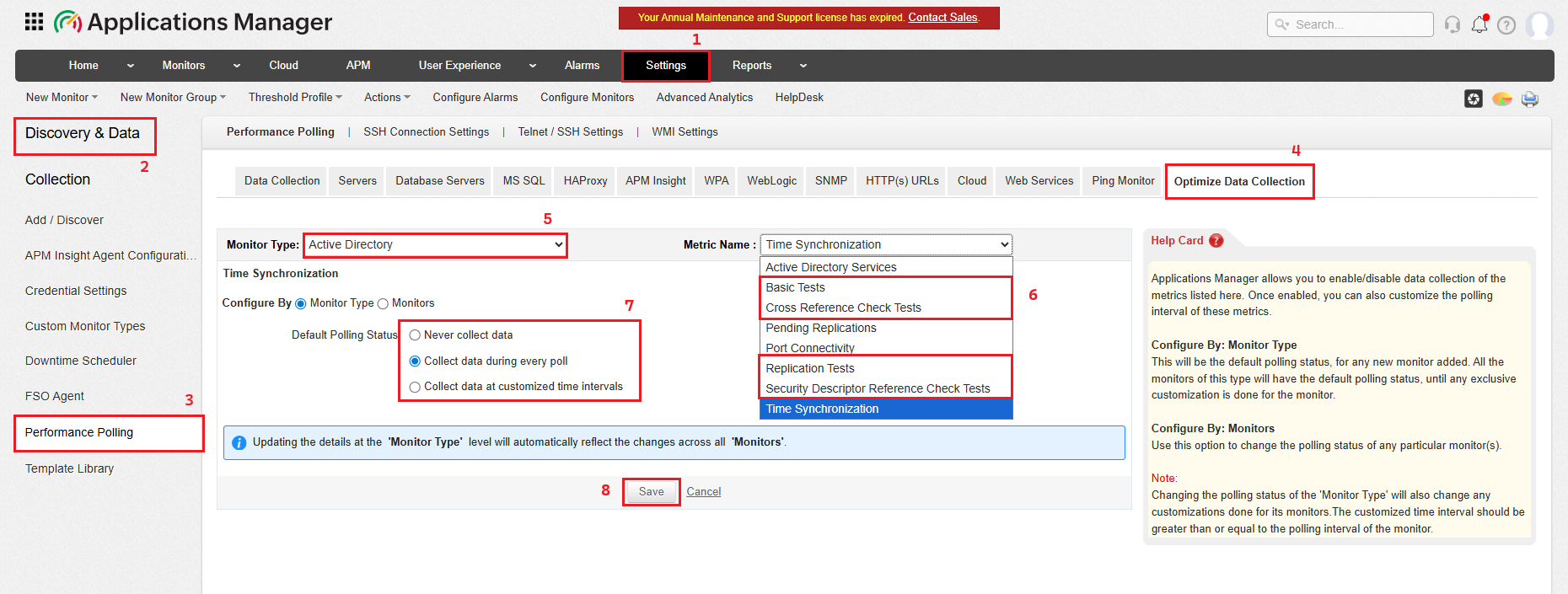Screen dimensions: 1568x594
Task: Open Configure Alarms
Action: [475, 98]
